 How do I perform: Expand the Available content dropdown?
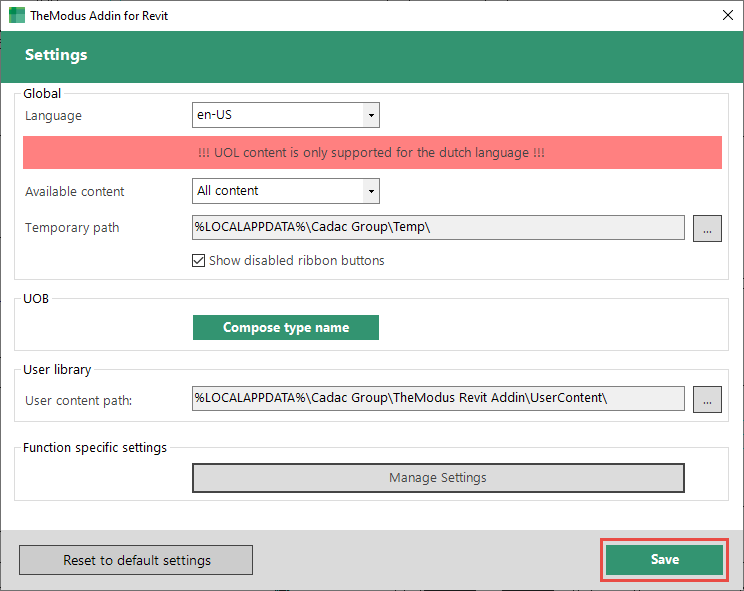[x=286, y=191]
